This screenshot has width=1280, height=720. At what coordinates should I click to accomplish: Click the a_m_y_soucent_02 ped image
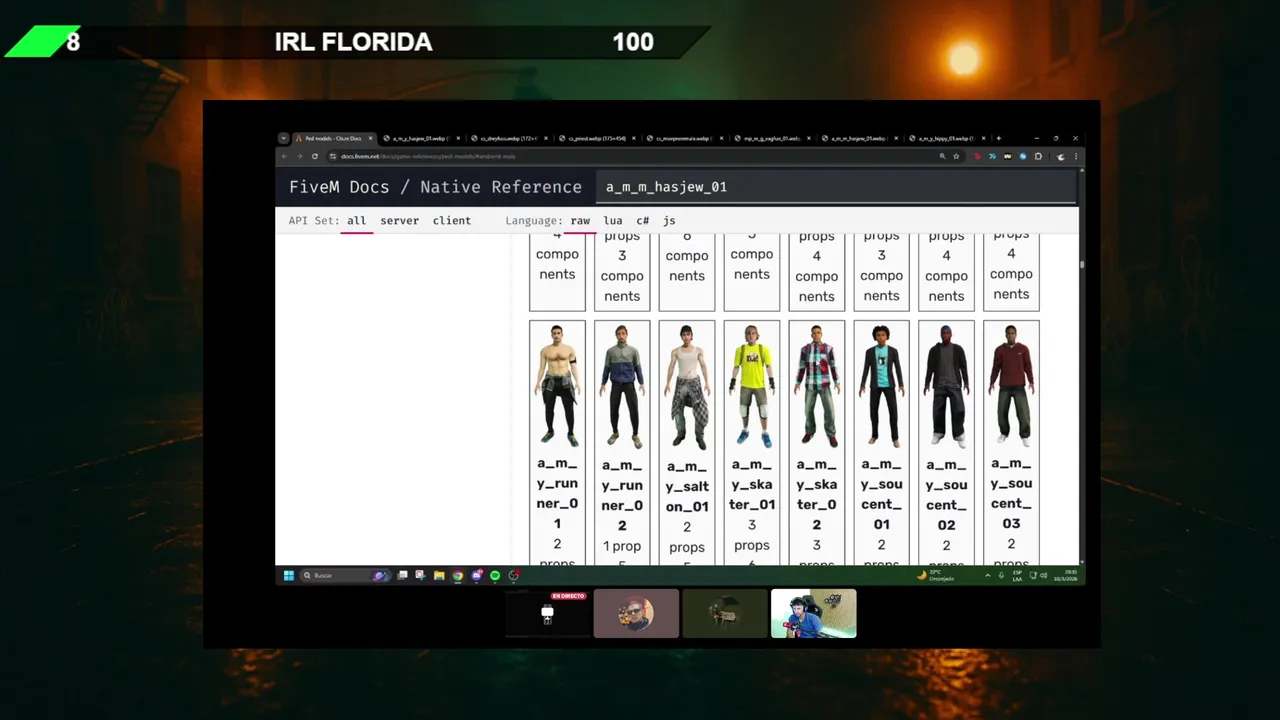[x=946, y=386]
